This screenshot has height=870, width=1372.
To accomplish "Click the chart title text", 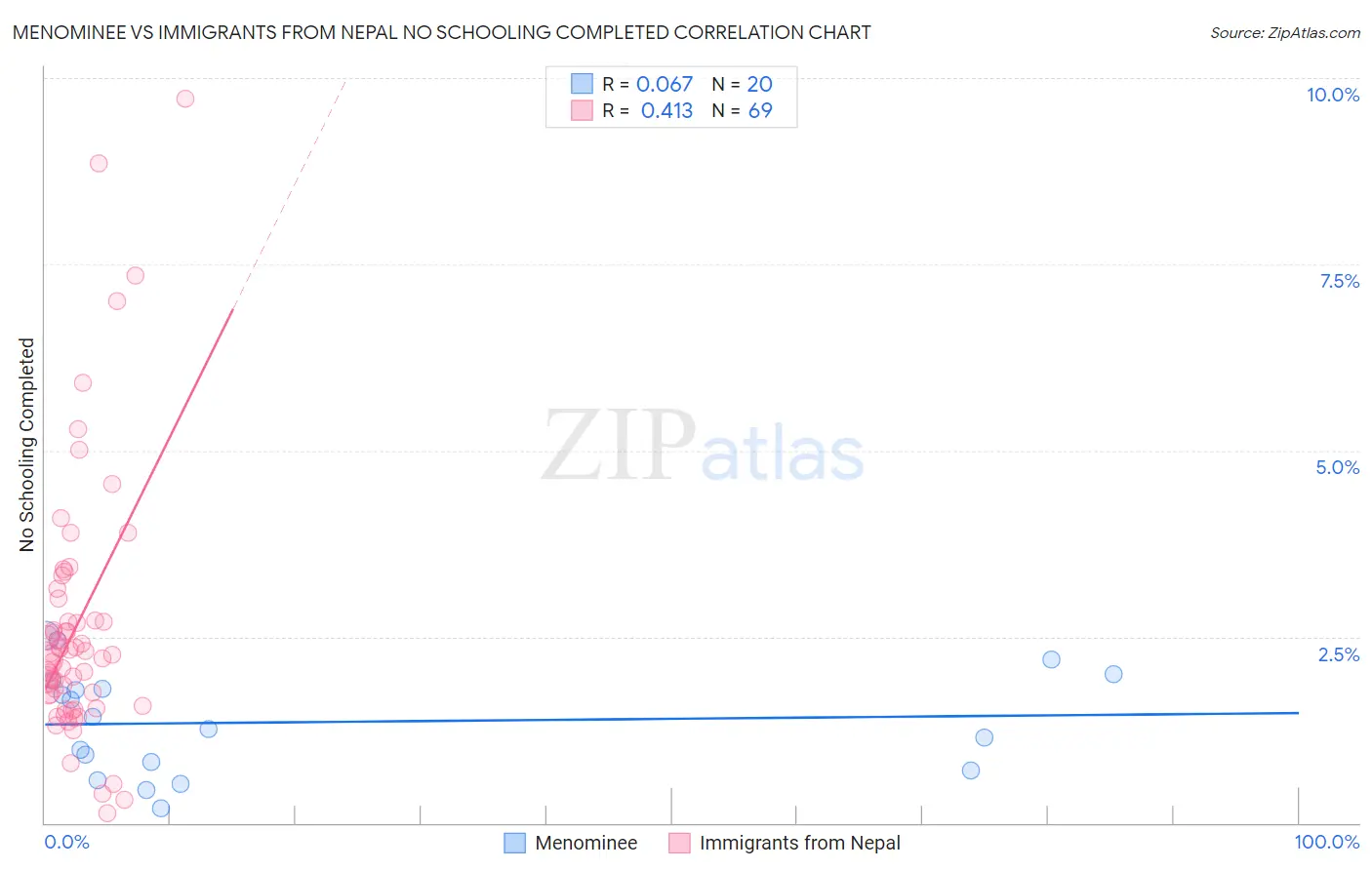I will [x=441, y=32].
